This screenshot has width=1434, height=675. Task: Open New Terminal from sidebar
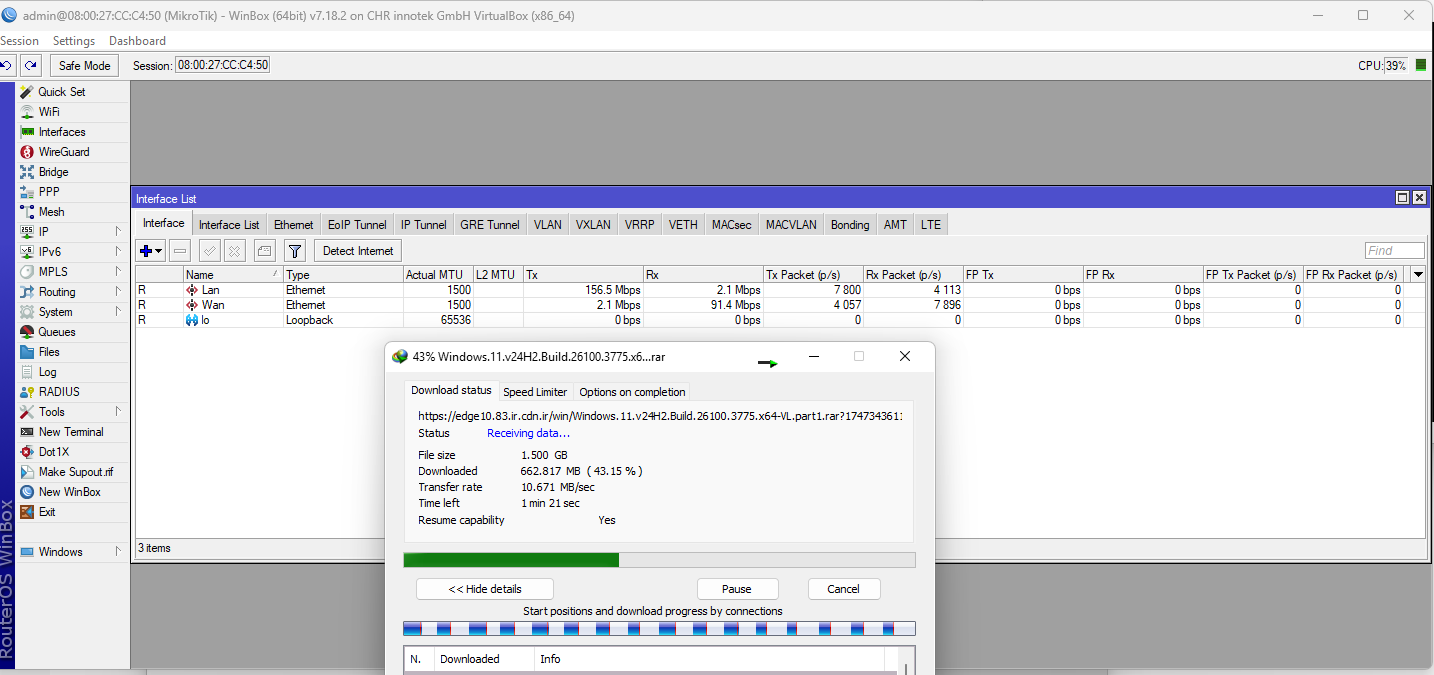(x=73, y=431)
